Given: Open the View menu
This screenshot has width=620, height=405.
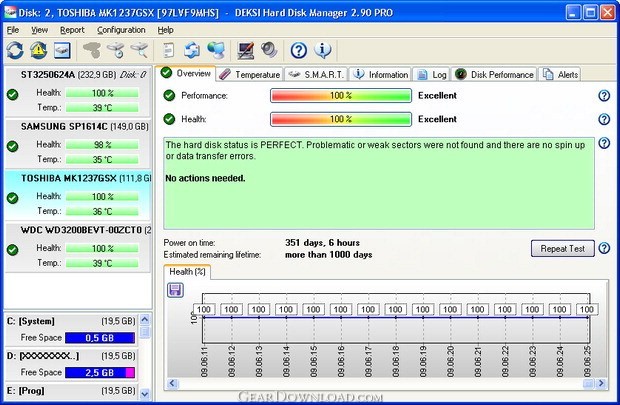Looking at the screenshot, I should point(40,30).
